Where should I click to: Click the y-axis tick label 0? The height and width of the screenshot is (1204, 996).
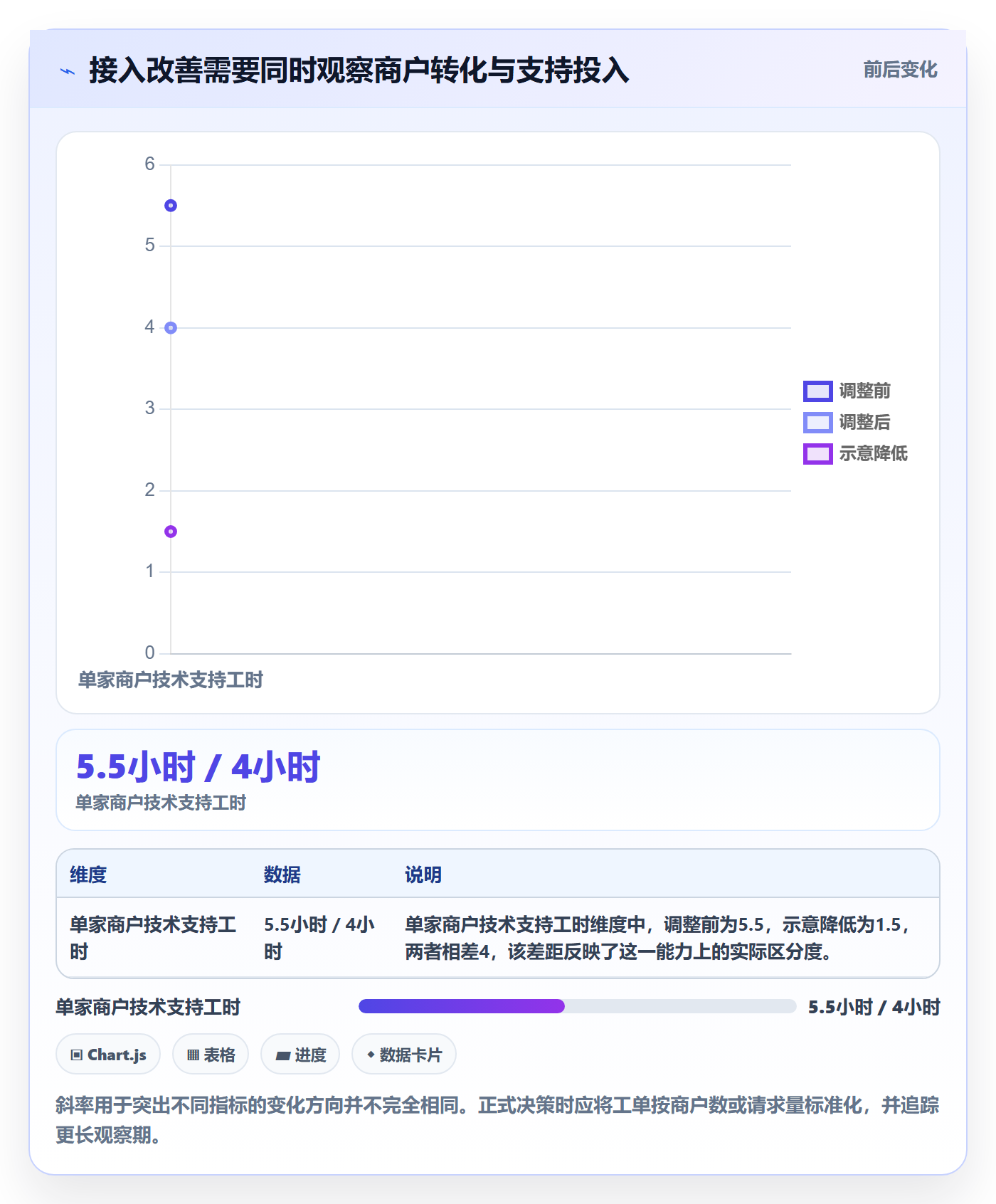(x=149, y=653)
